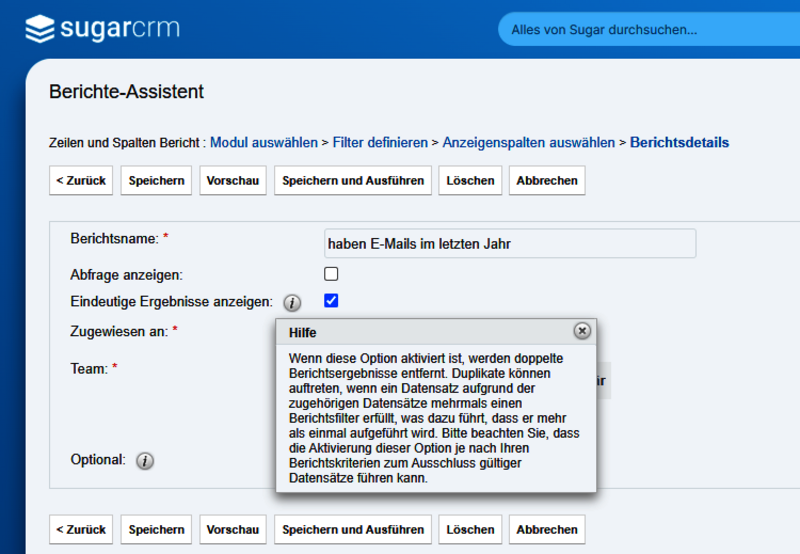Close the Hilfe popup
The height and width of the screenshot is (554, 800).
point(582,331)
